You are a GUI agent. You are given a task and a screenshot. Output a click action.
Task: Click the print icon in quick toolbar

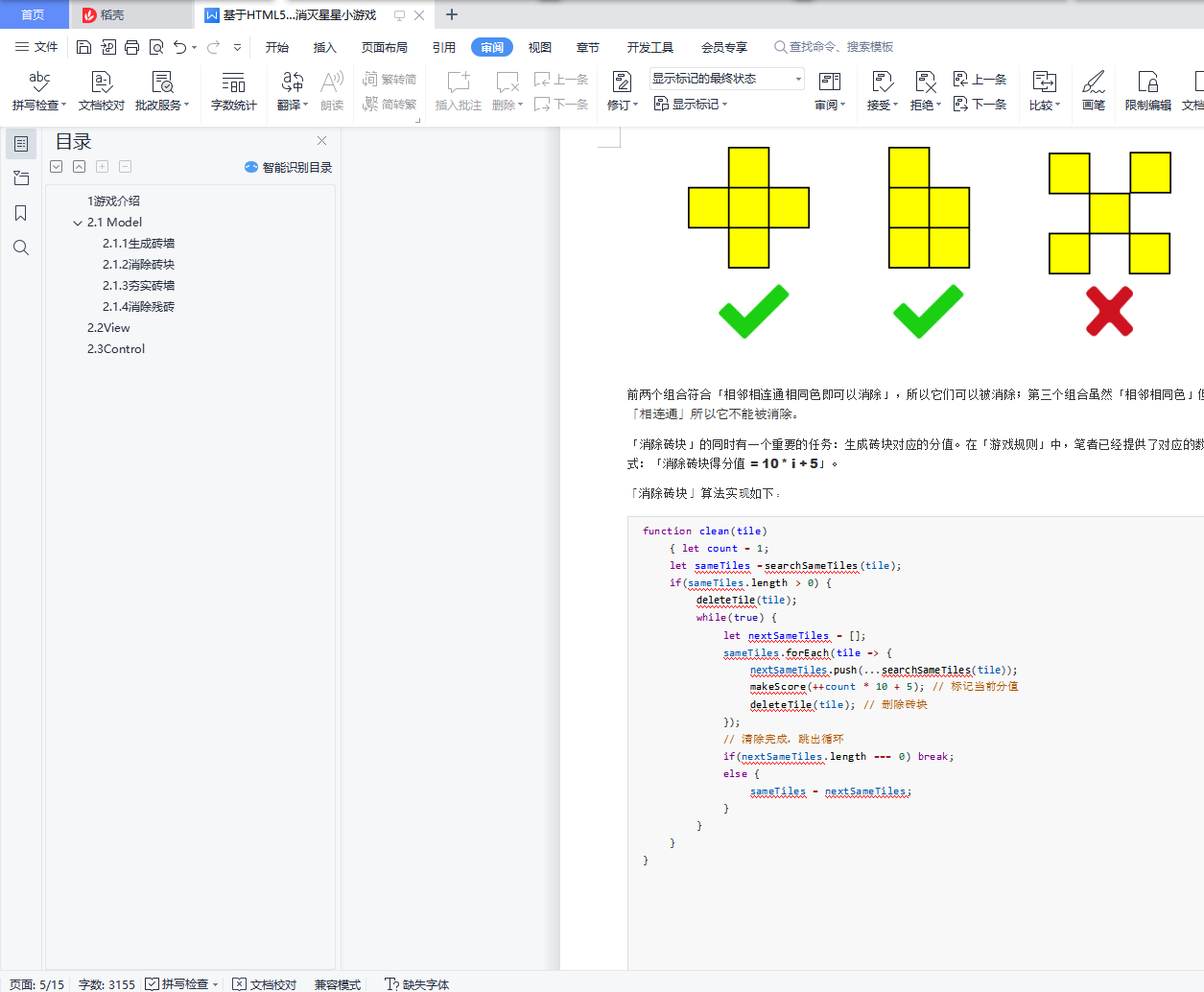[x=131, y=47]
